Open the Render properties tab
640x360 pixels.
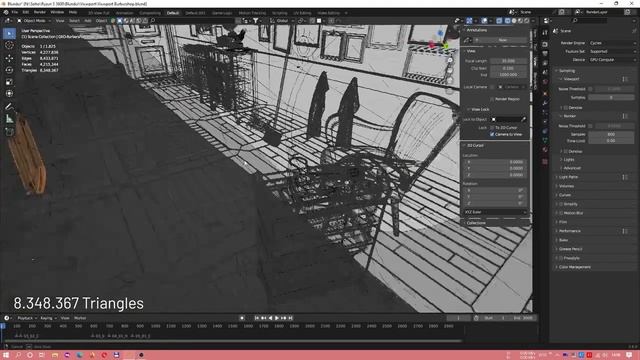click(x=545, y=44)
